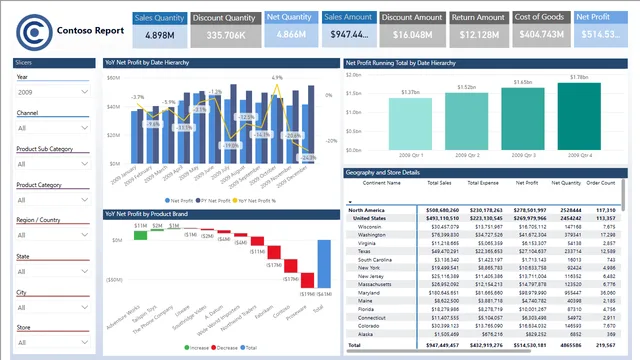Click the Total row net profit value $514,530,181
Viewport: 640px width, 360px height.
click(x=530, y=345)
